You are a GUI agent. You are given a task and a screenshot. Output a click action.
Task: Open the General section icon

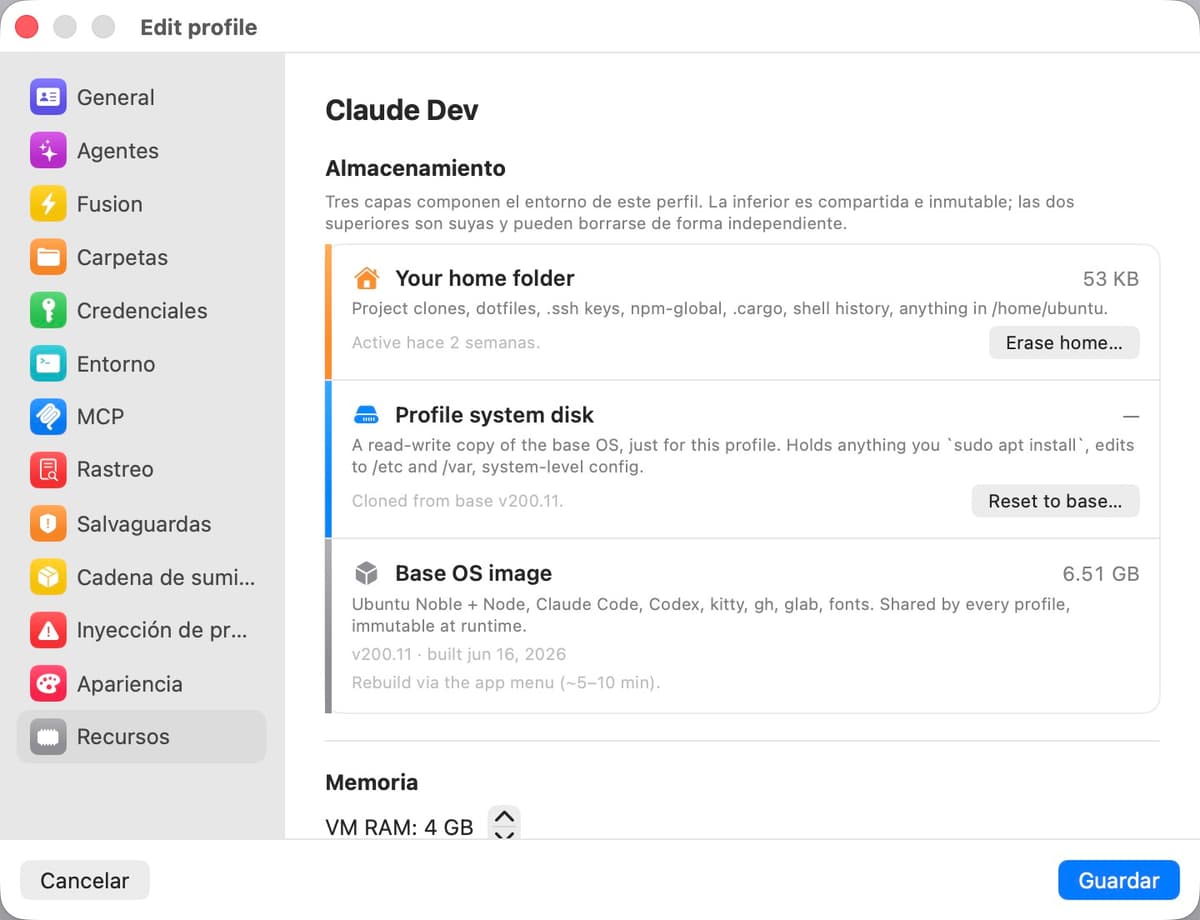click(x=48, y=97)
